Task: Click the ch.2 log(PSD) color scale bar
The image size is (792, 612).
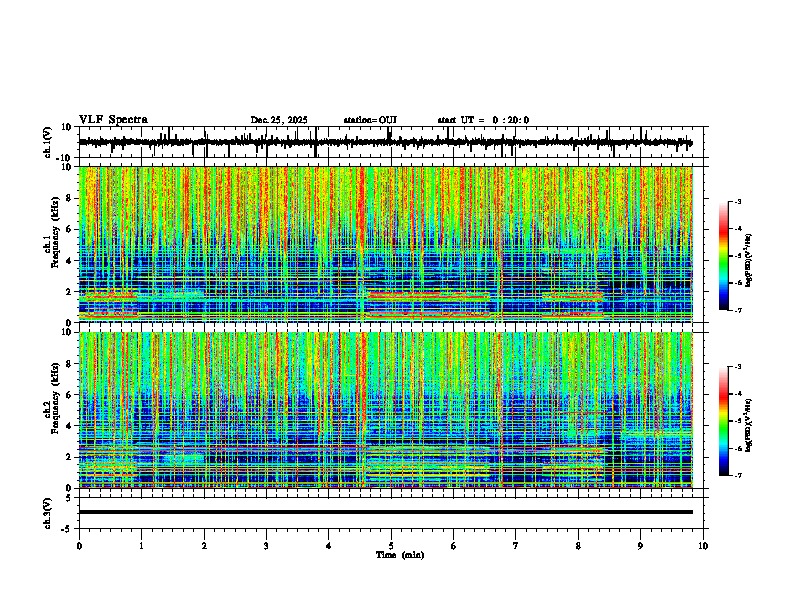Action: [724, 421]
